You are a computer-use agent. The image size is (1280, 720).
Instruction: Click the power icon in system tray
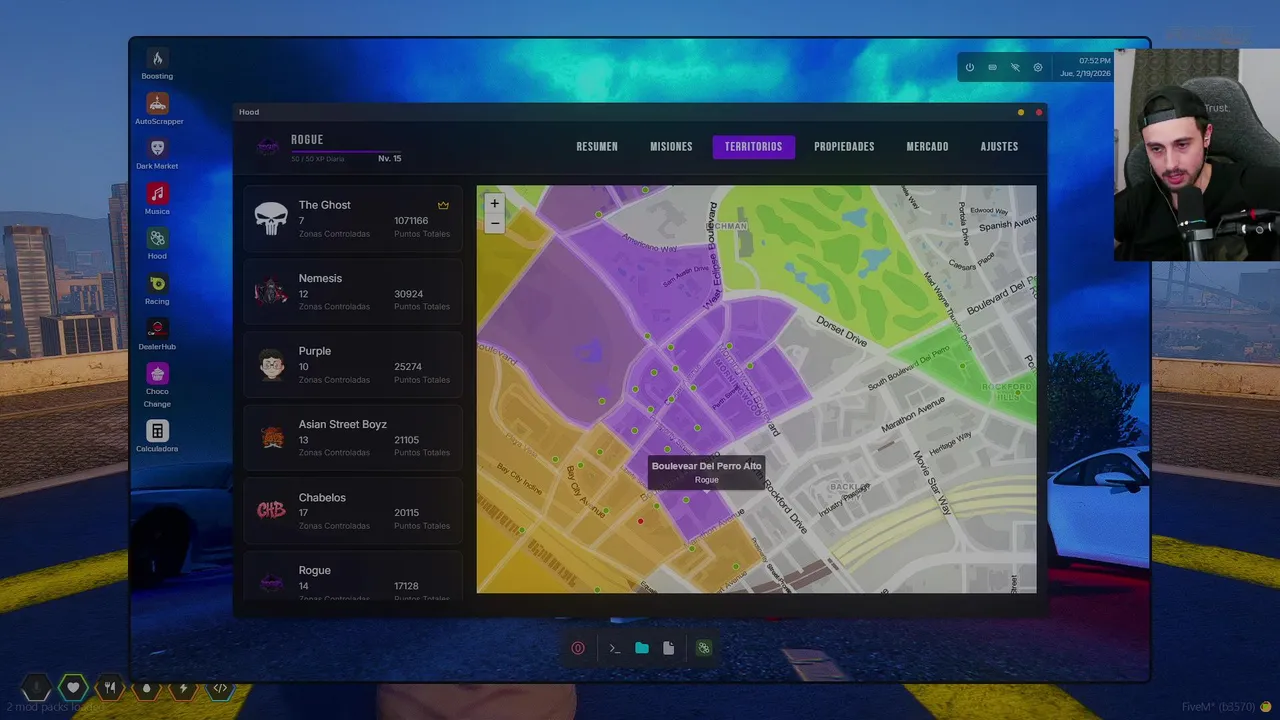[x=969, y=68]
